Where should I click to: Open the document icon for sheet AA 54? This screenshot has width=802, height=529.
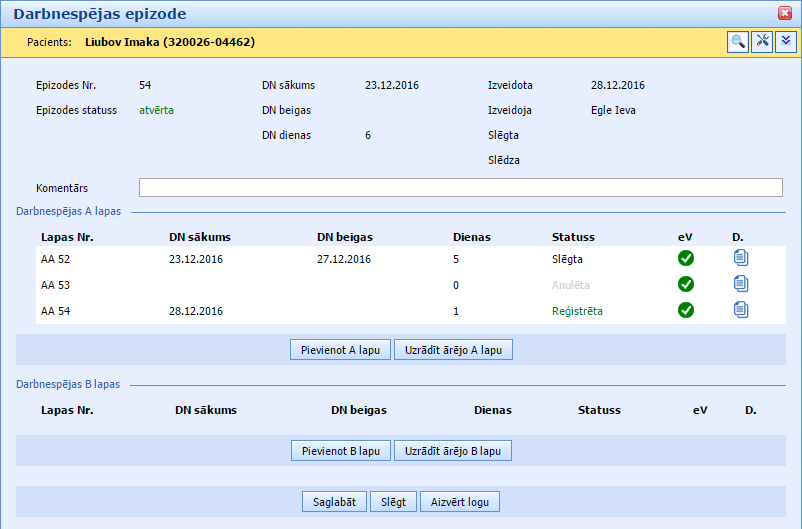click(740, 310)
